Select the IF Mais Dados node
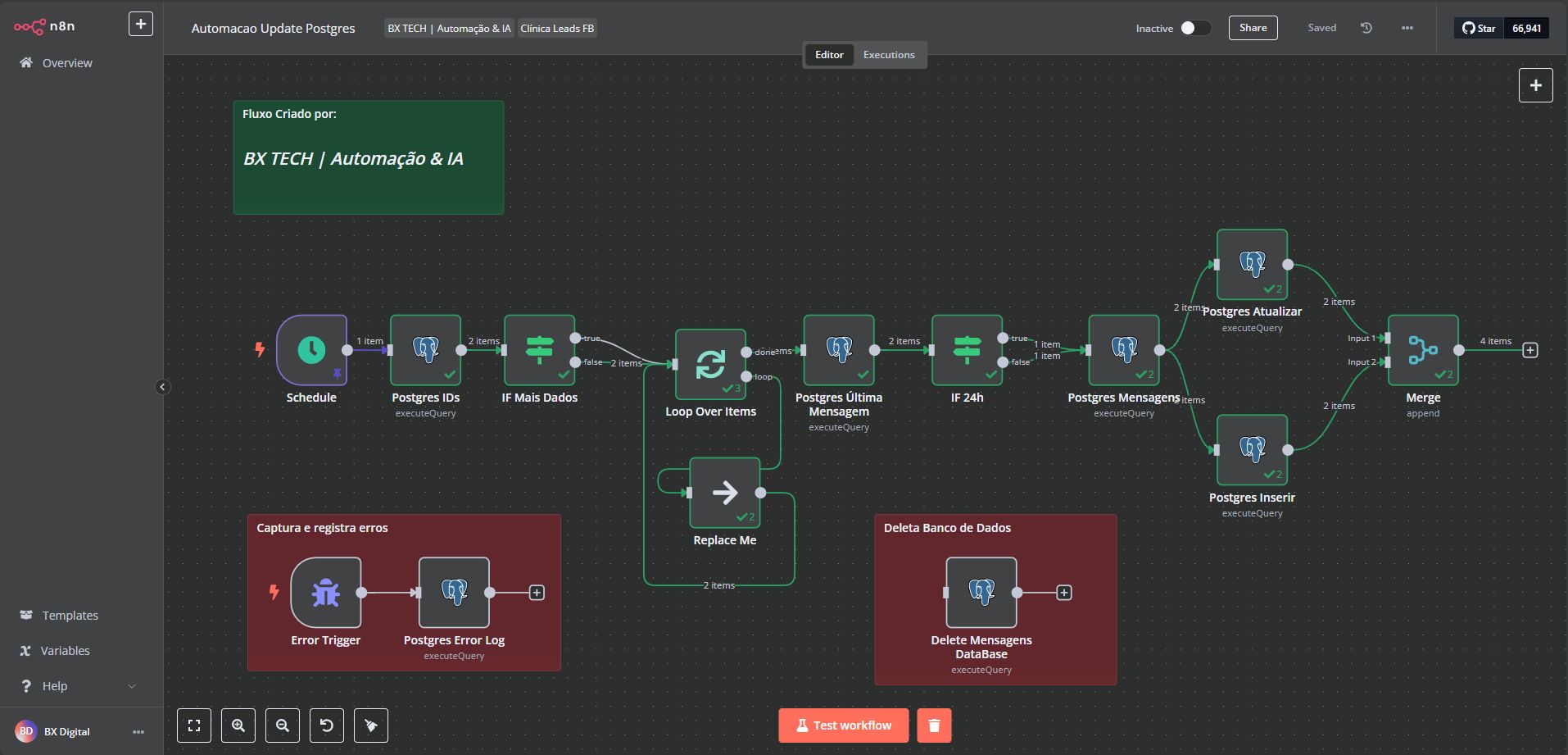The width and height of the screenshot is (1568, 755). (x=539, y=350)
